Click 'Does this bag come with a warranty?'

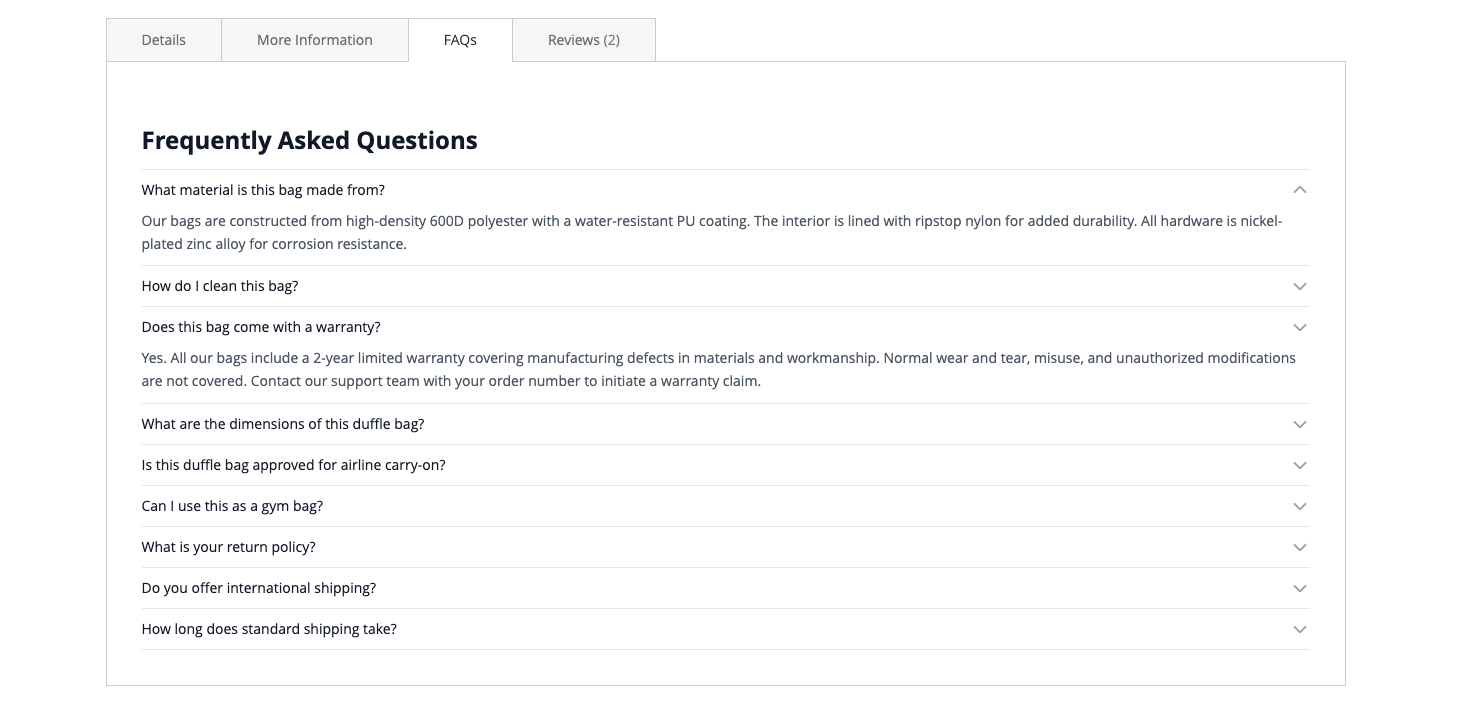click(x=261, y=327)
